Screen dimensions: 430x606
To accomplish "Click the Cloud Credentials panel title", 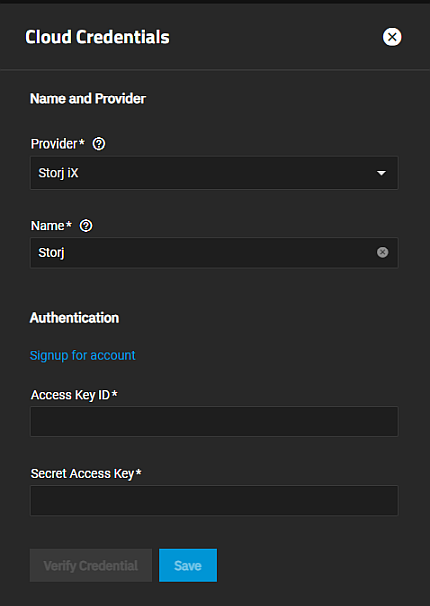I will 97,37.
